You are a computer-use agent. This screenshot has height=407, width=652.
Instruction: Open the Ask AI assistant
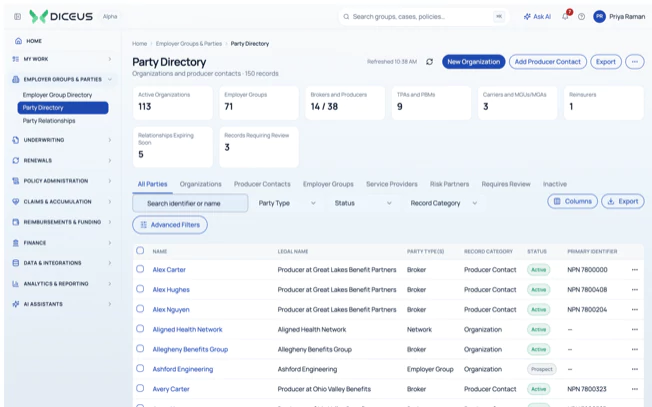537,17
